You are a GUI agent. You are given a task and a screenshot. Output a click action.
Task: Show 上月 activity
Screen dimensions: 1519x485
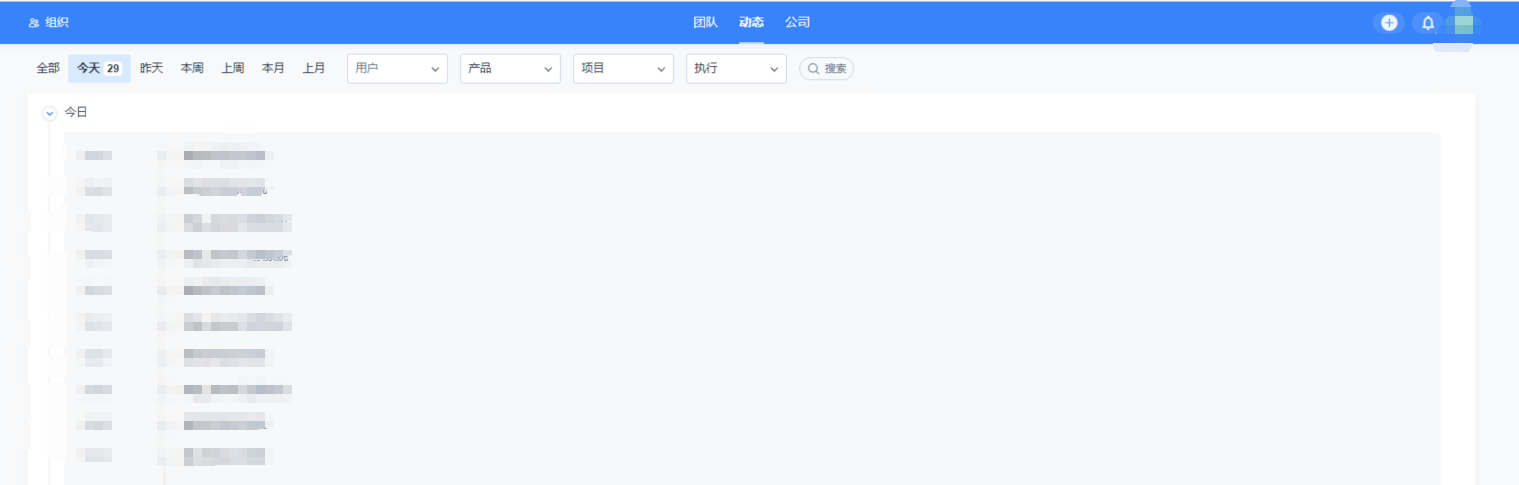[314, 69]
